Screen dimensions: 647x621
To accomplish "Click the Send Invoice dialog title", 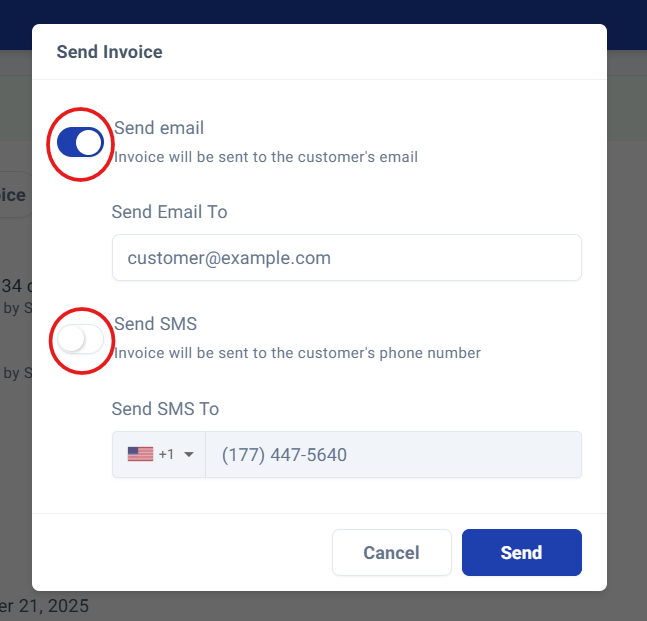I will point(109,52).
